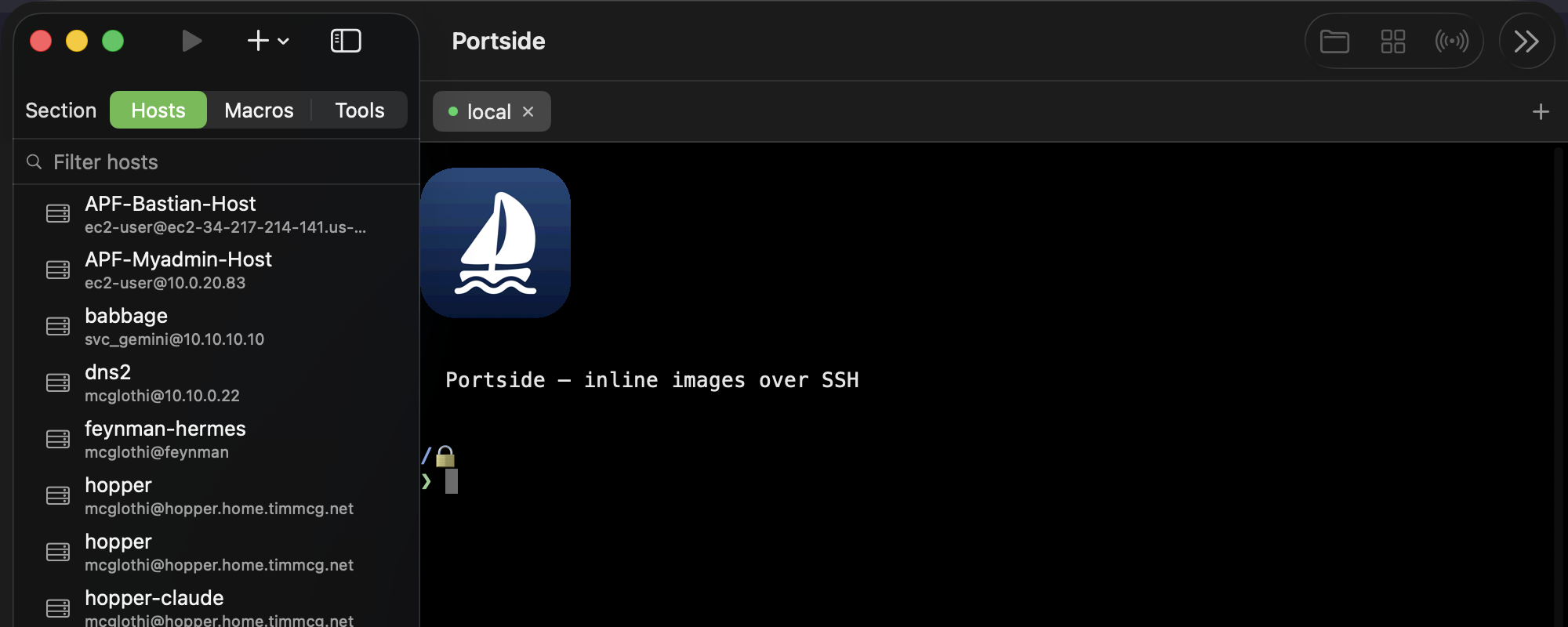Add a new terminal tab with plus
The height and width of the screenshot is (627, 1568).
click(x=1541, y=111)
